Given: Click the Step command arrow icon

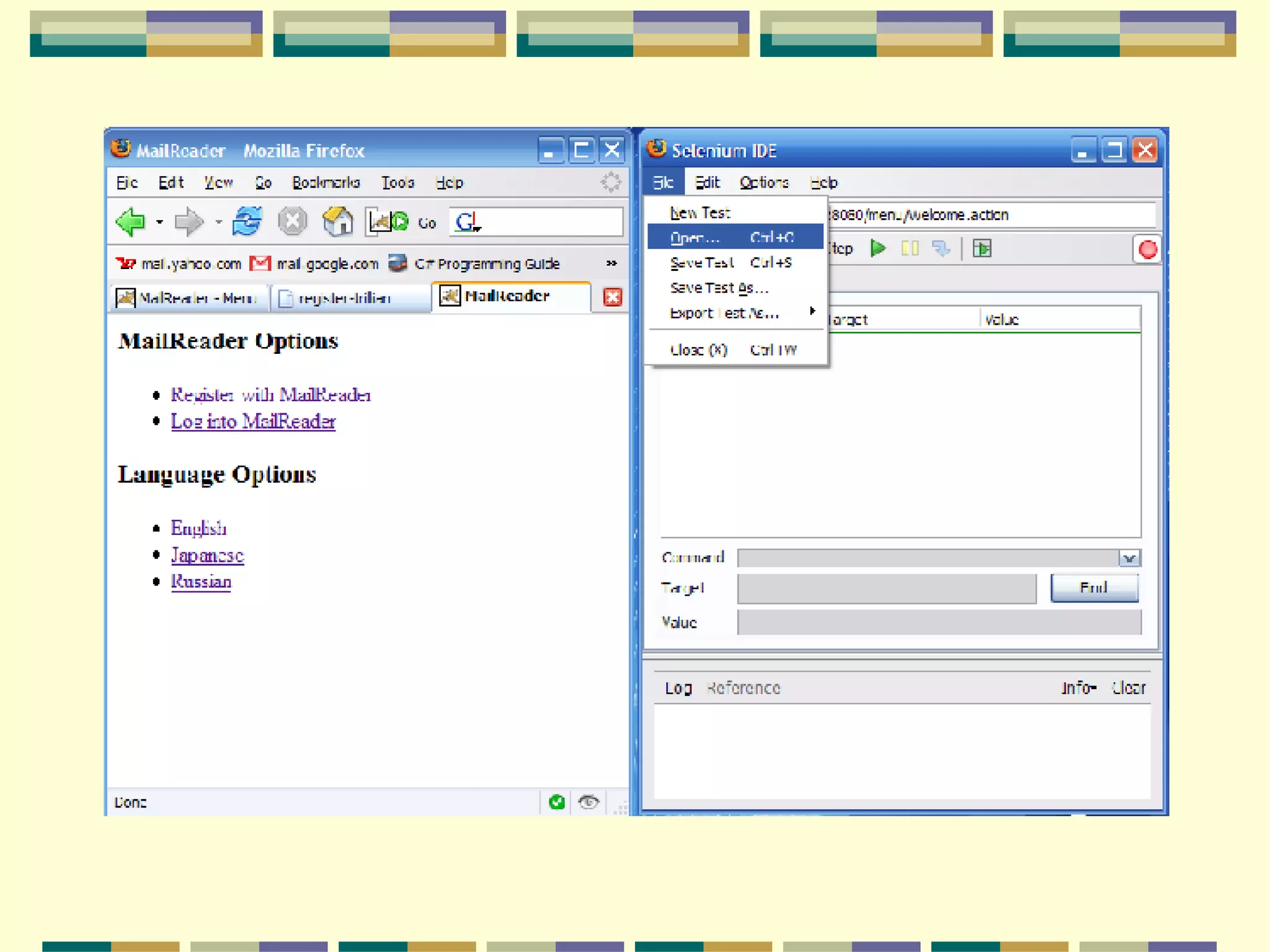Looking at the screenshot, I should point(941,249).
